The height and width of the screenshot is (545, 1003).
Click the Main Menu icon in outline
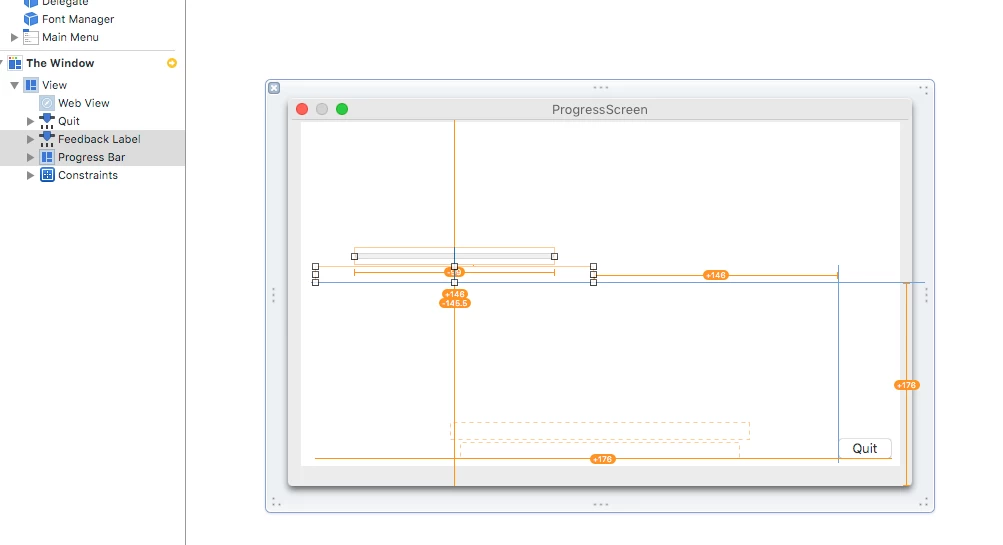[31, 37]
